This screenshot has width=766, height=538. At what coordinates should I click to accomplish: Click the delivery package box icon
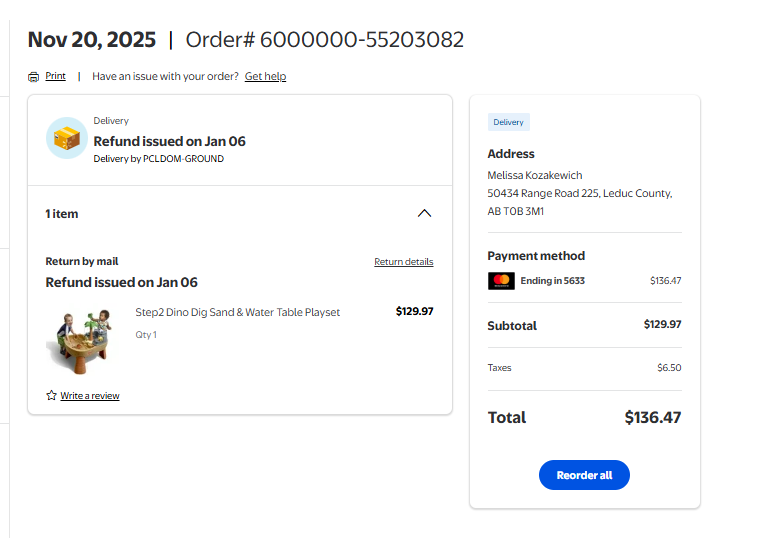67,138
